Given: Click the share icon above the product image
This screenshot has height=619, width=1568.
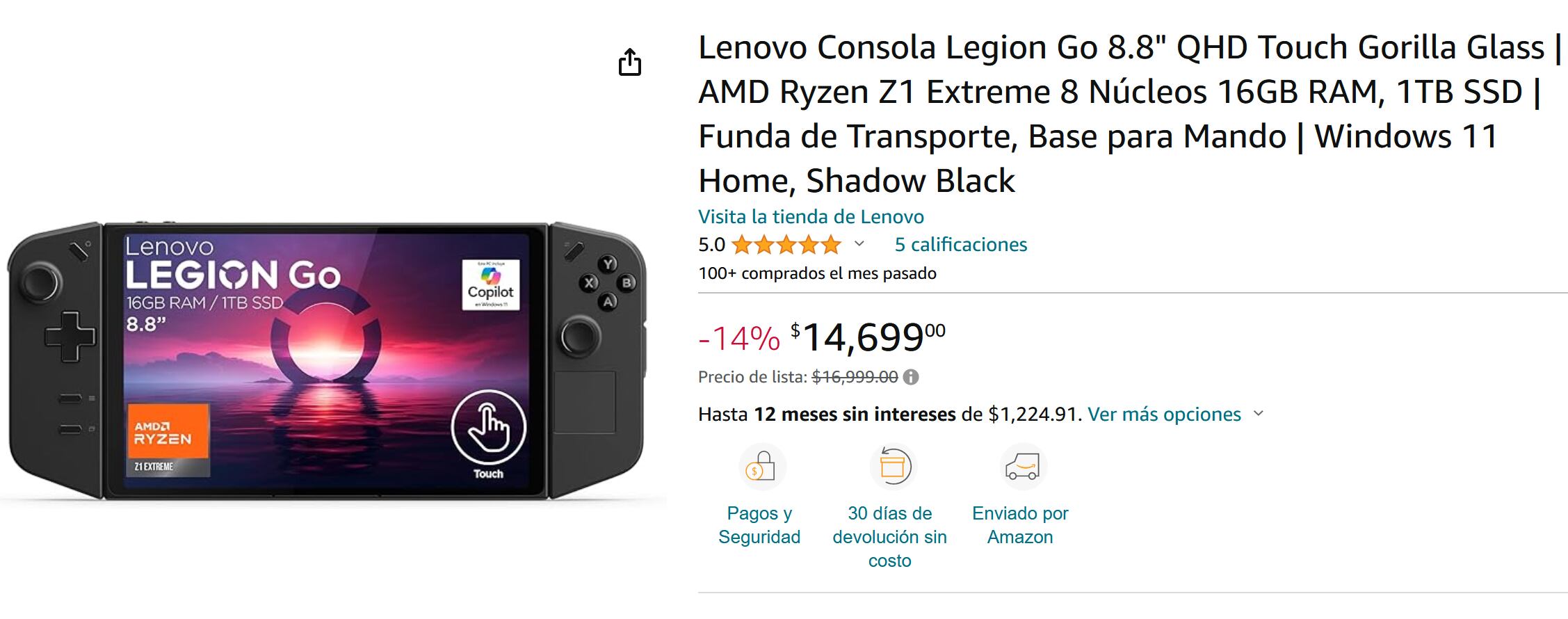Looking at the screenshot, I should pyautogui.click(x=630, y=63).
